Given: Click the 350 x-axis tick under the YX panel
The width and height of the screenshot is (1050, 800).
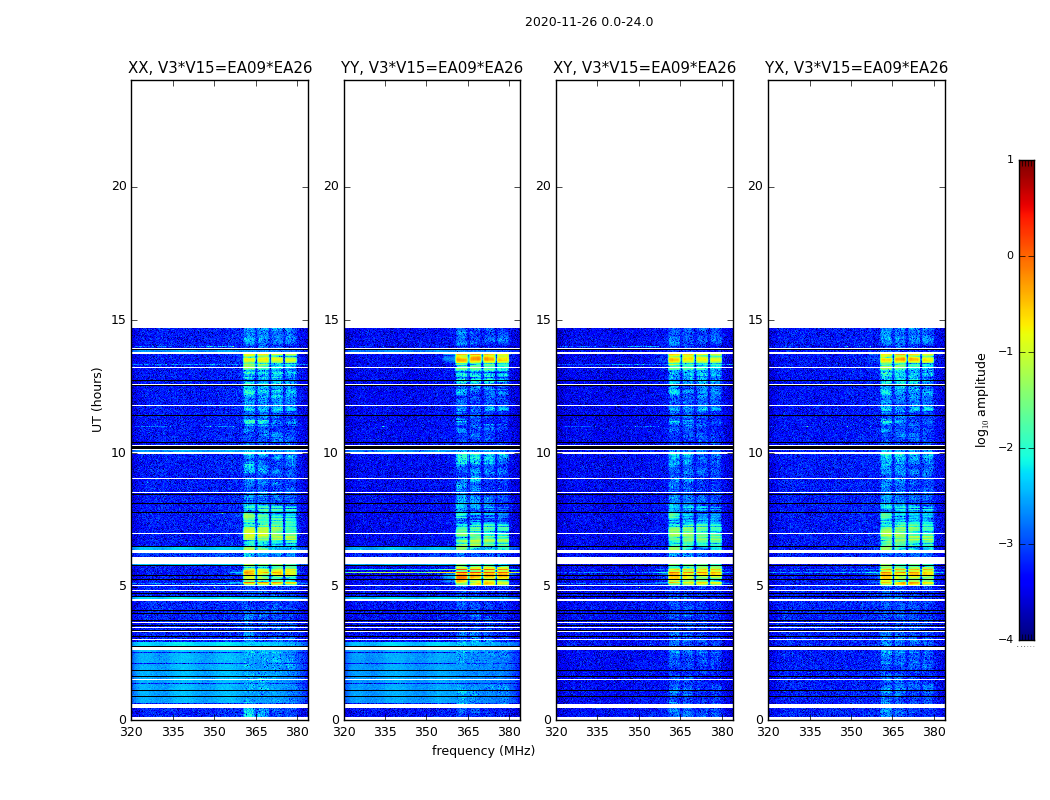Looking at the screenshot, I should pyautogui.click(x=851, y=732).
